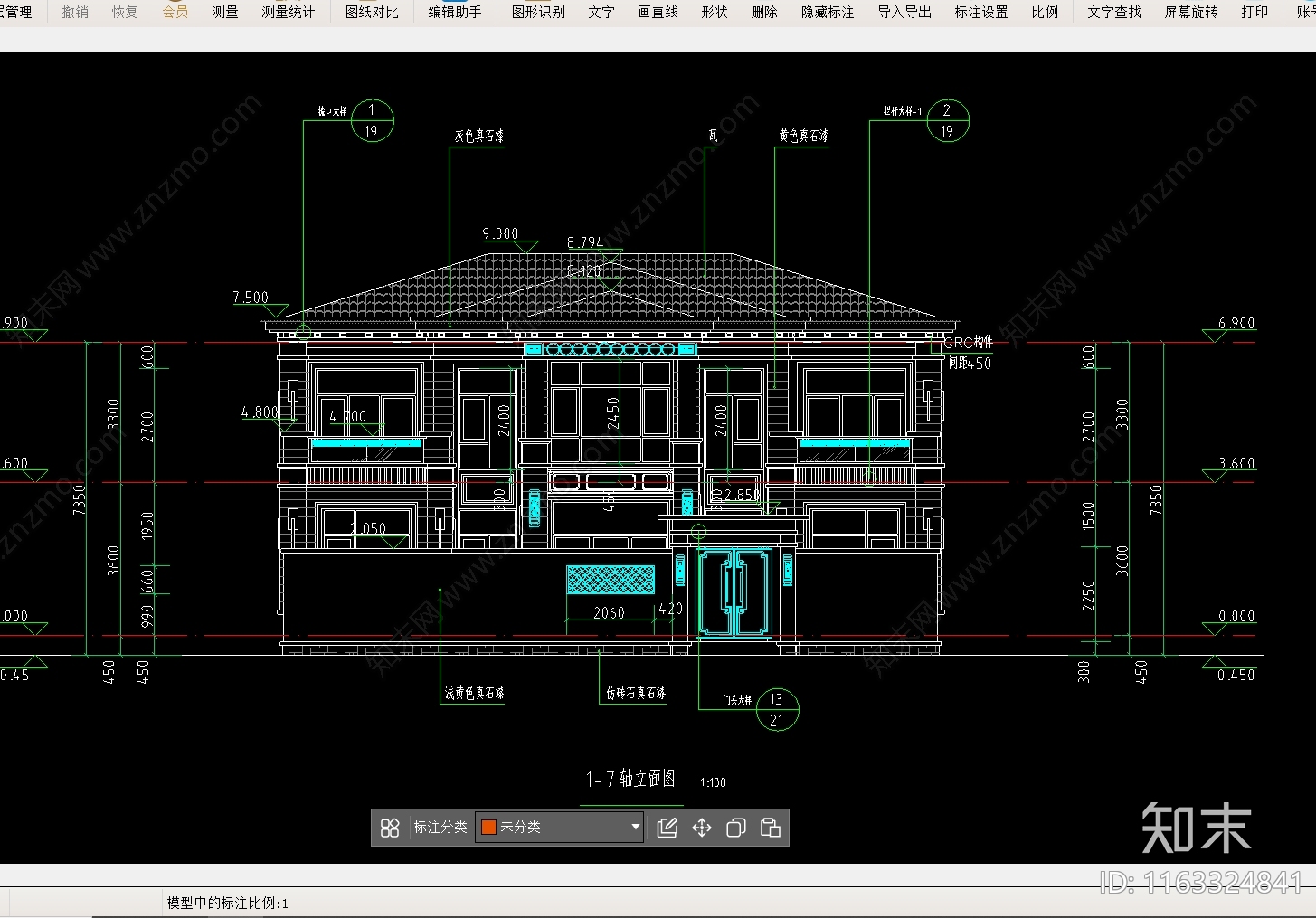
Task: Click the 2250 dimension text
Action: 1088,596
